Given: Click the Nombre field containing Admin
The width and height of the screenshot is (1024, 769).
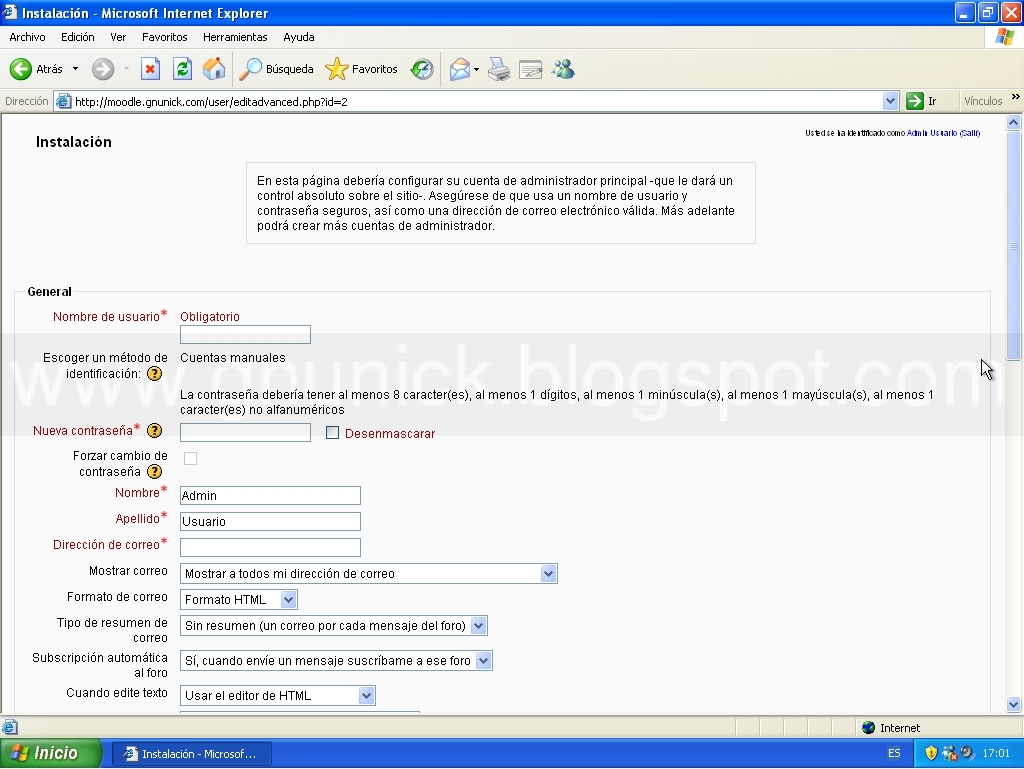Looking at the screenshot, I should pyautogui.click(x=270, y=495).
